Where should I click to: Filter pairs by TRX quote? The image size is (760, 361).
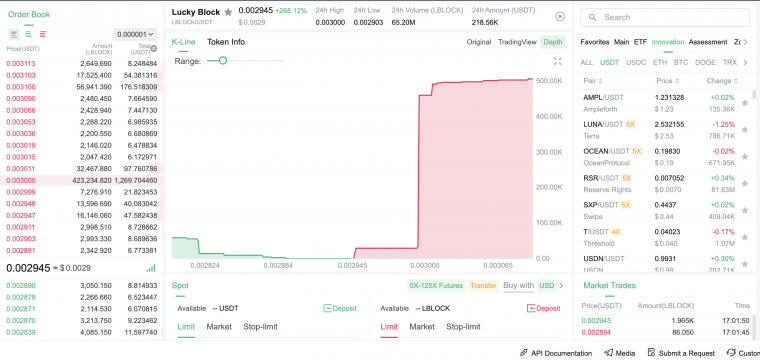(729, 63)
